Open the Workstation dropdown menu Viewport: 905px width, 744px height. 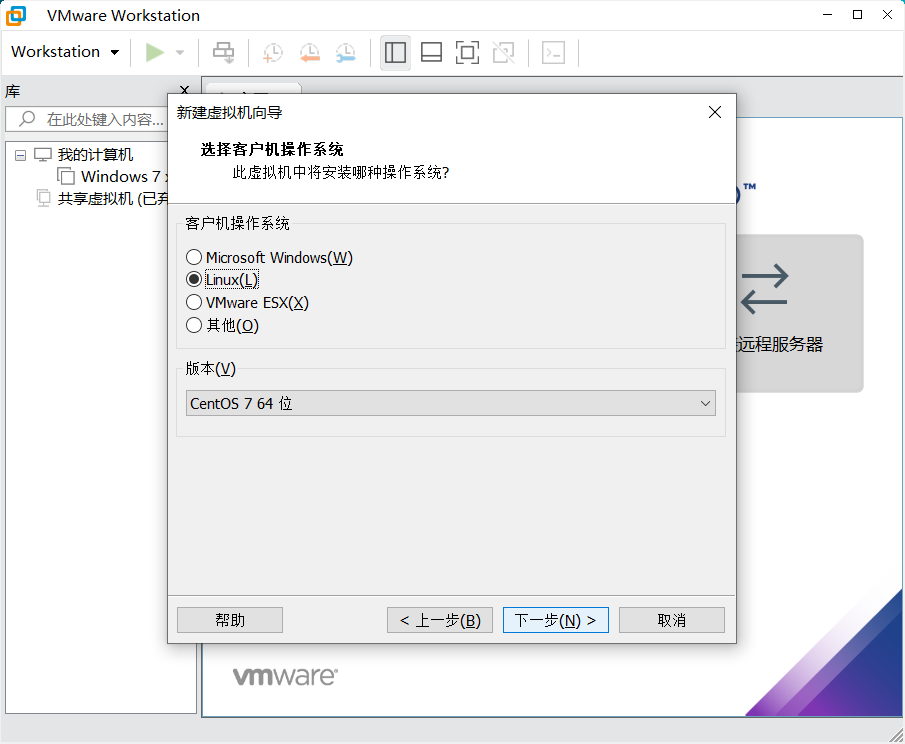click(65, 52)
